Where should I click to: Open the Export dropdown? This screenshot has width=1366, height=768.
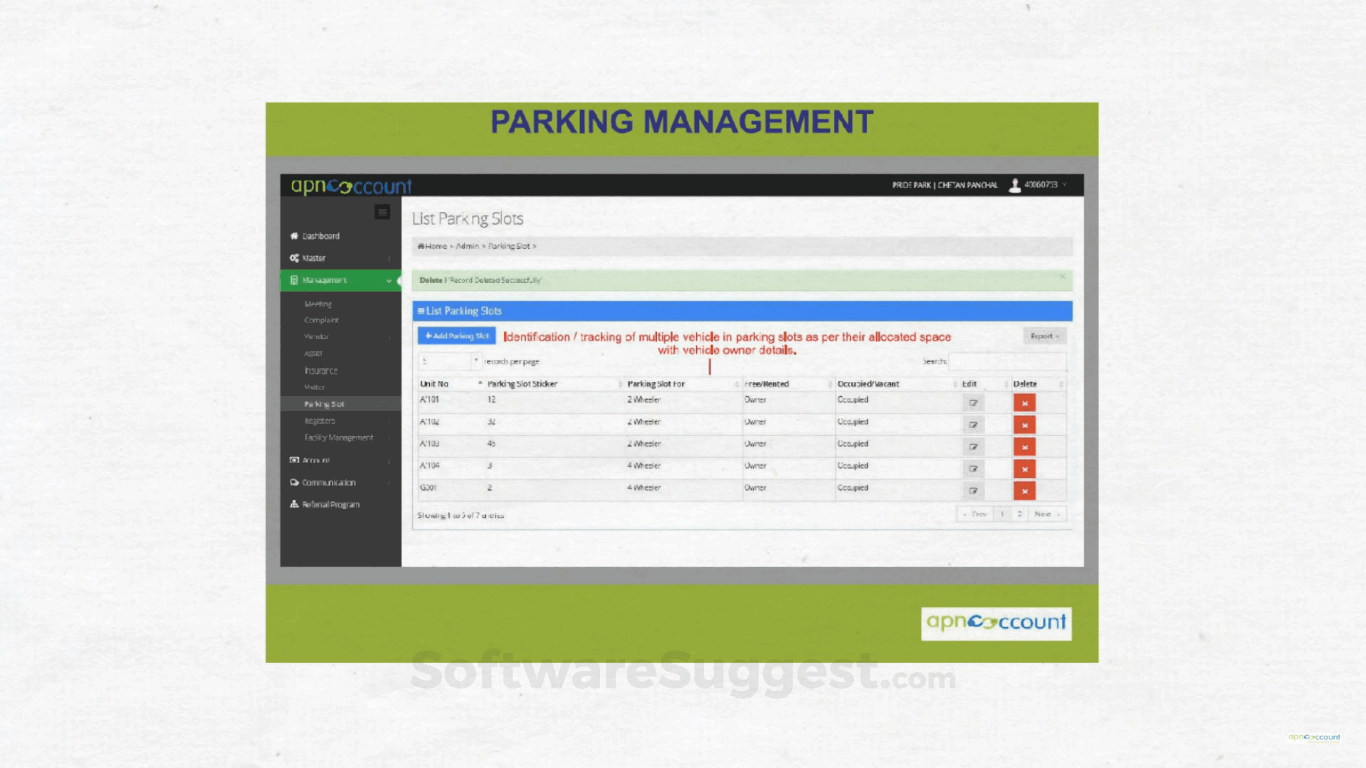coord(1044,336)
